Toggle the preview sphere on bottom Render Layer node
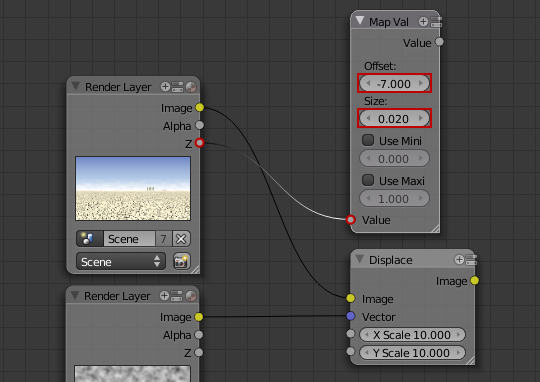Viewport: 540px width, 382px height. (190, 296)
